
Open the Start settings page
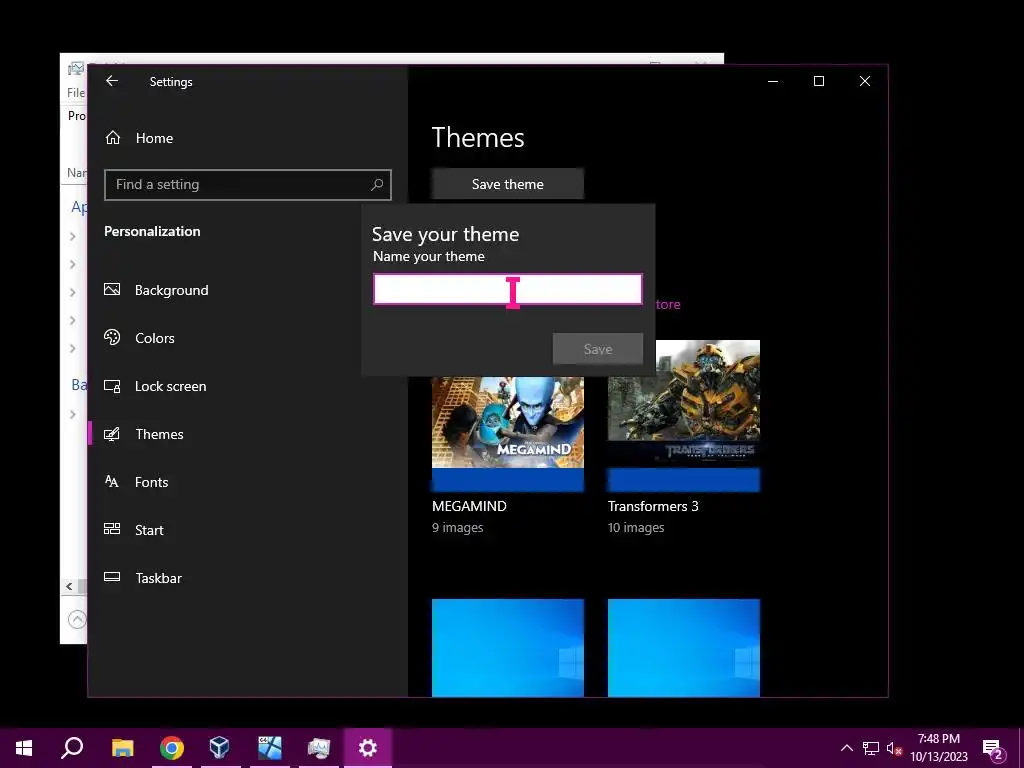tap(134, 530)
